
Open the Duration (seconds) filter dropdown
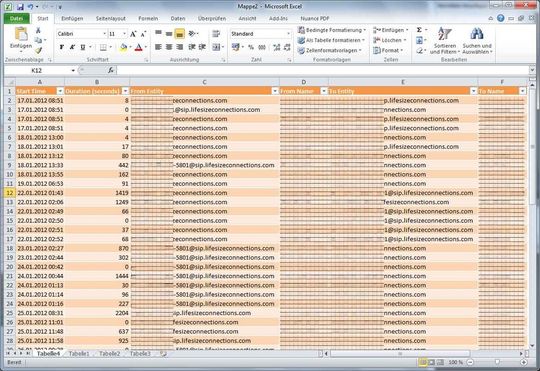(x=125, y=91)
